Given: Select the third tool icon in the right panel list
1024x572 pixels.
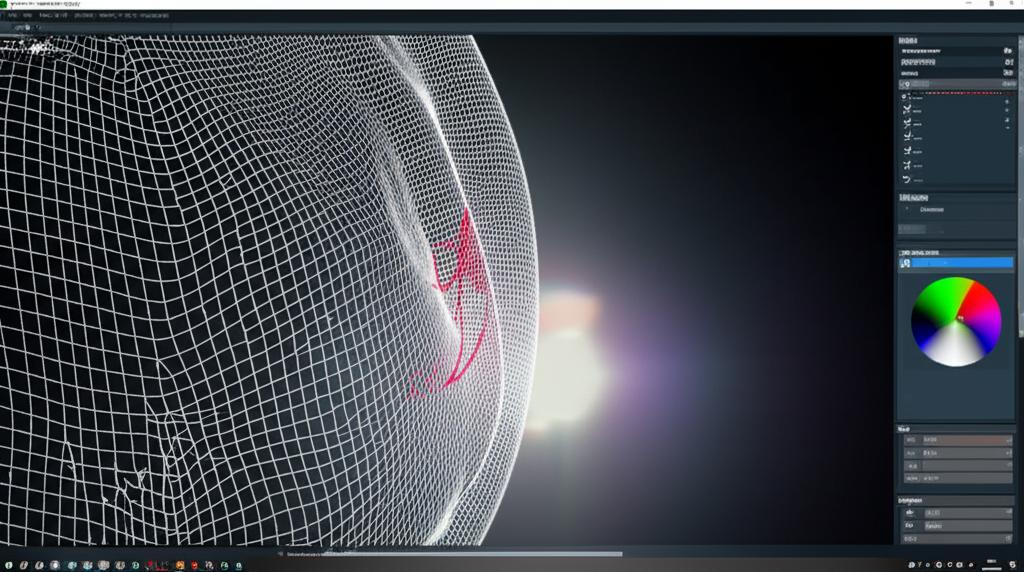Looking at the screenshot, I should coord(906,122).
